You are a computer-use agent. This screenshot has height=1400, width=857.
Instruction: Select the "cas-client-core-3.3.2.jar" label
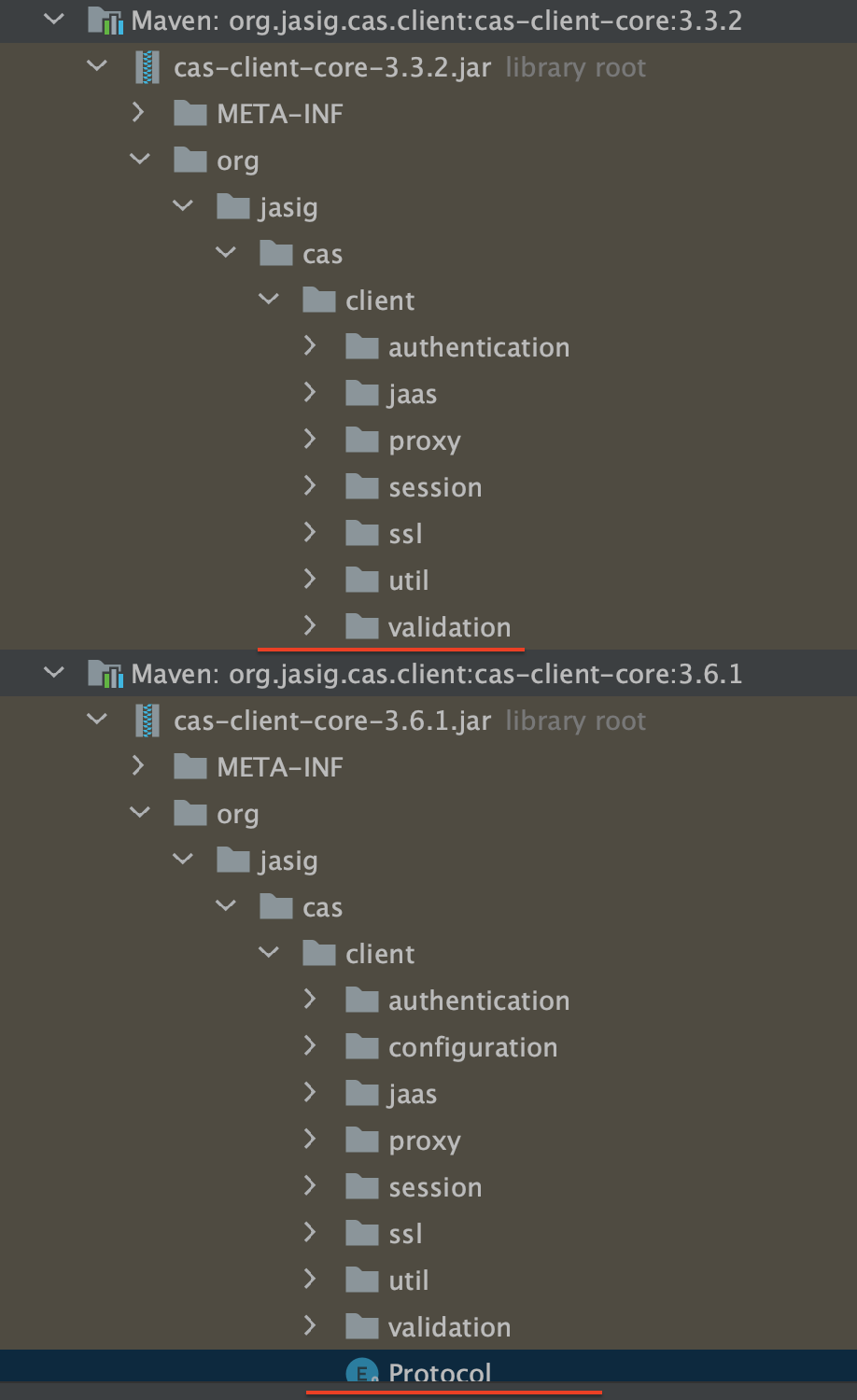pos(332,67)
